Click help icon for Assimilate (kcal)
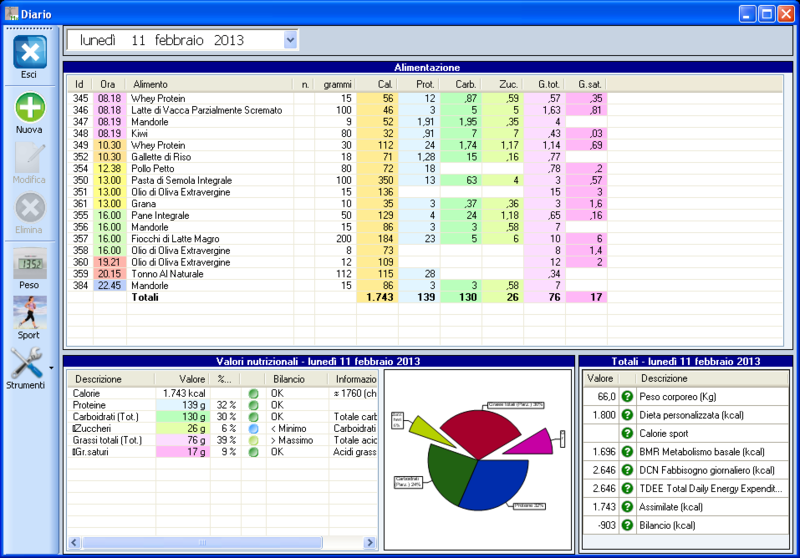This screenshot has width=800, height=558. (627, 506)
